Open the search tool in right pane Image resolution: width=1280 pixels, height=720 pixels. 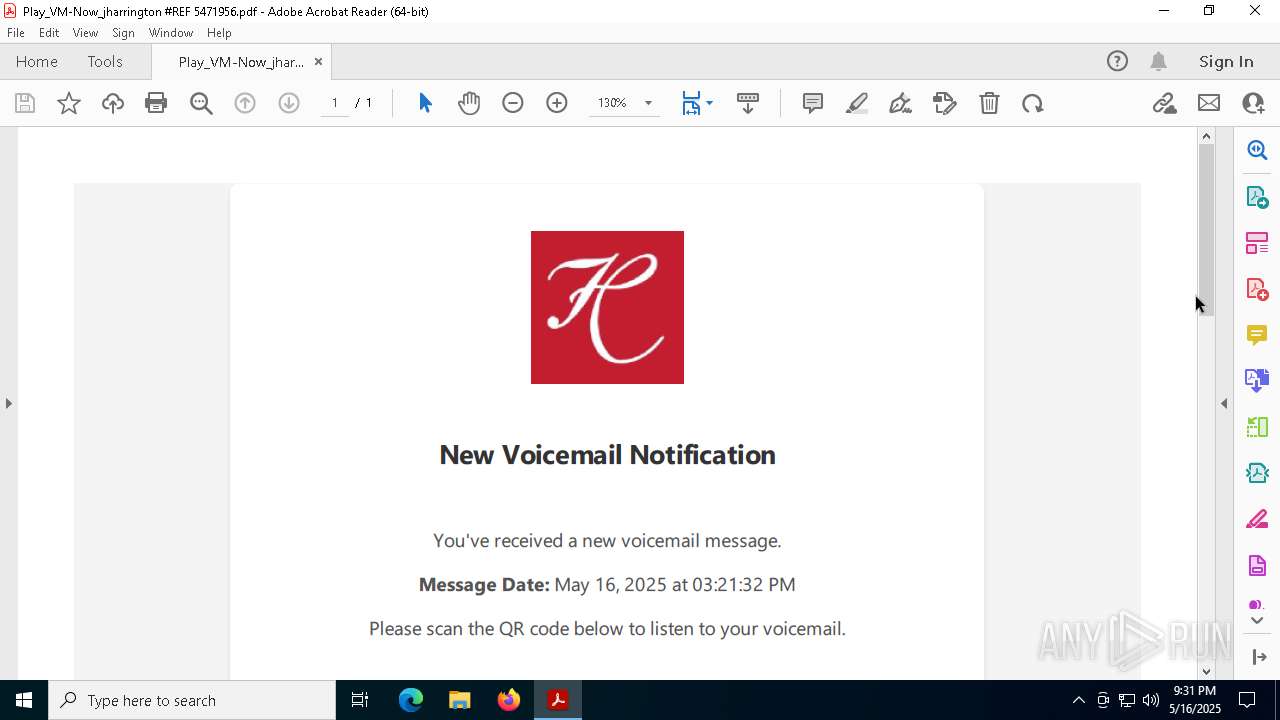coord(1257,150)
